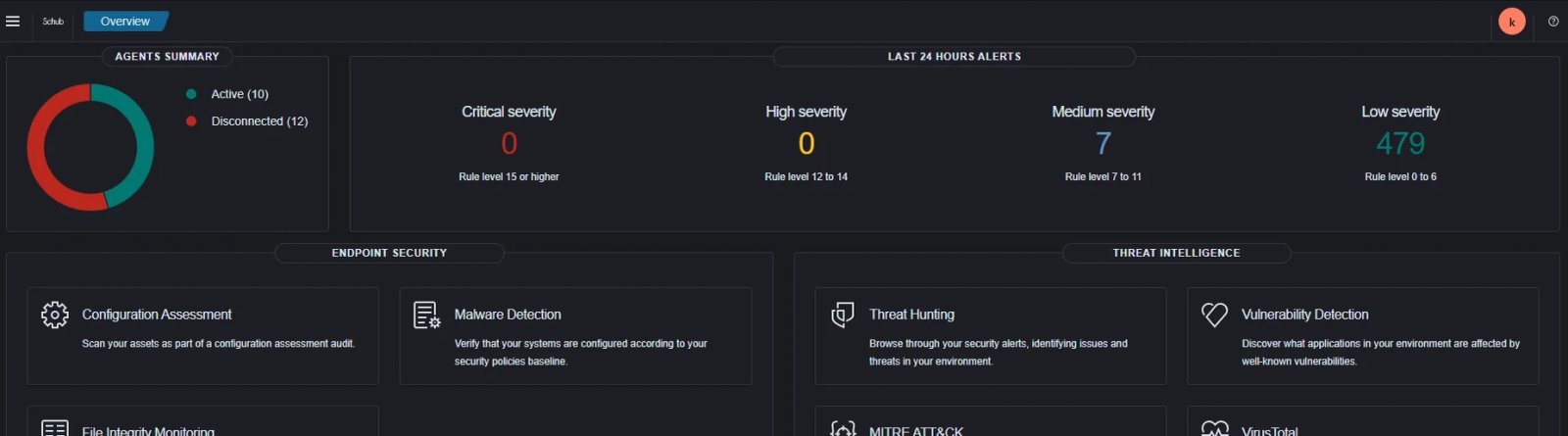The width and height of the screenshot is (1568, 436).
Task: Select the Overview tab
Action: point(125,21)
